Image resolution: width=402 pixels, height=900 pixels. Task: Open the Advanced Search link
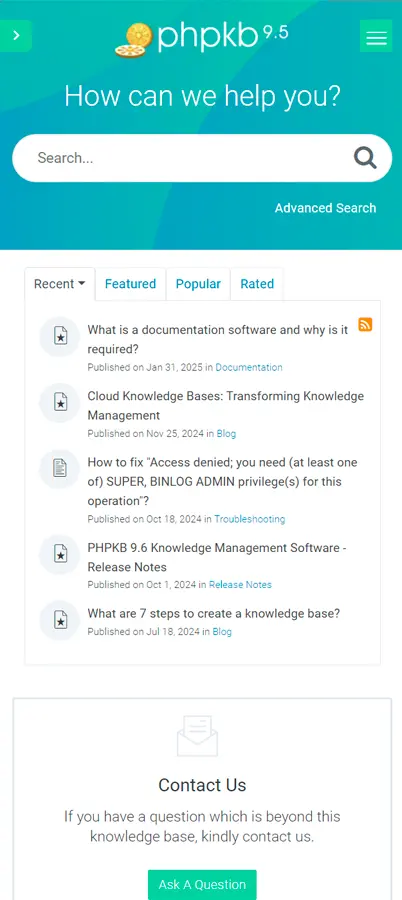(325, 208)
